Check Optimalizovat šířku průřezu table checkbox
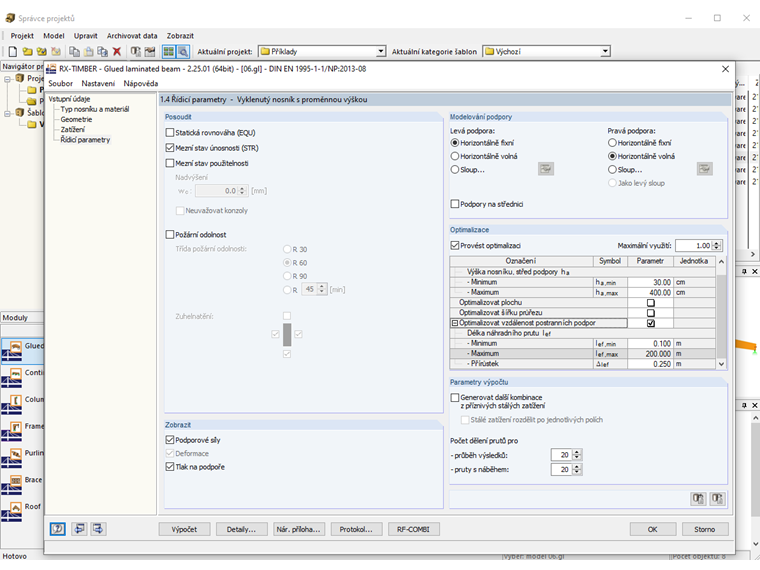The height and width of the screenshot is (570, 760). [x=650, y=313]
